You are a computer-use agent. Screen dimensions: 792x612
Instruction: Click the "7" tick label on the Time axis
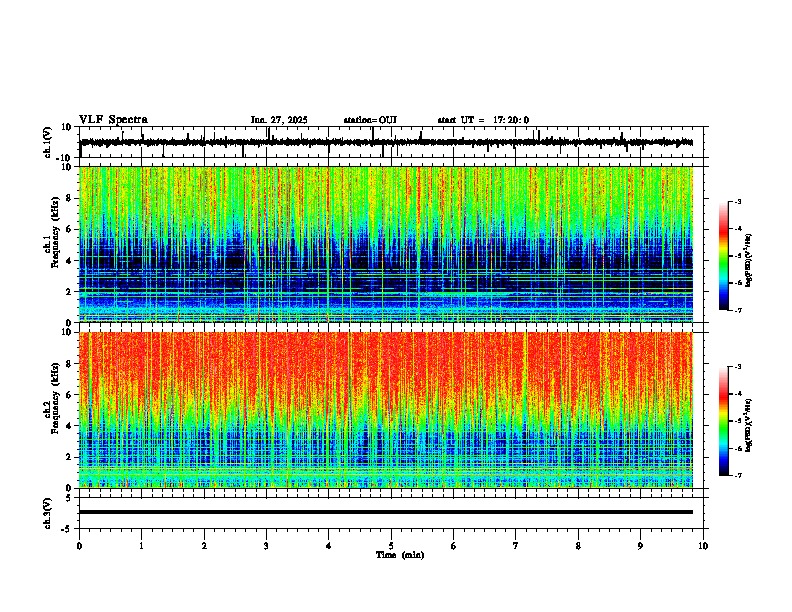pyautogui.click(x=516, y=546)
